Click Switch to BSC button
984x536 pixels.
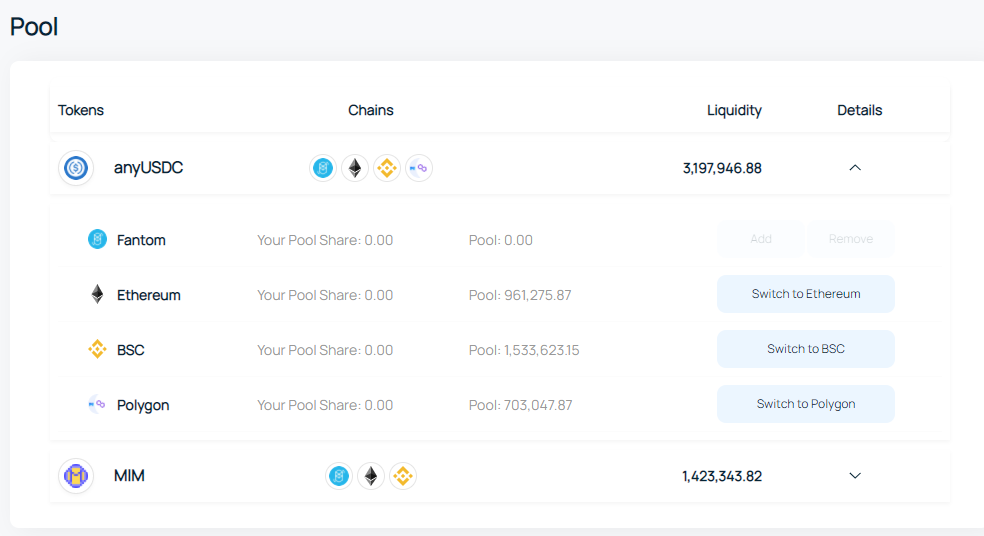(806, 349)
